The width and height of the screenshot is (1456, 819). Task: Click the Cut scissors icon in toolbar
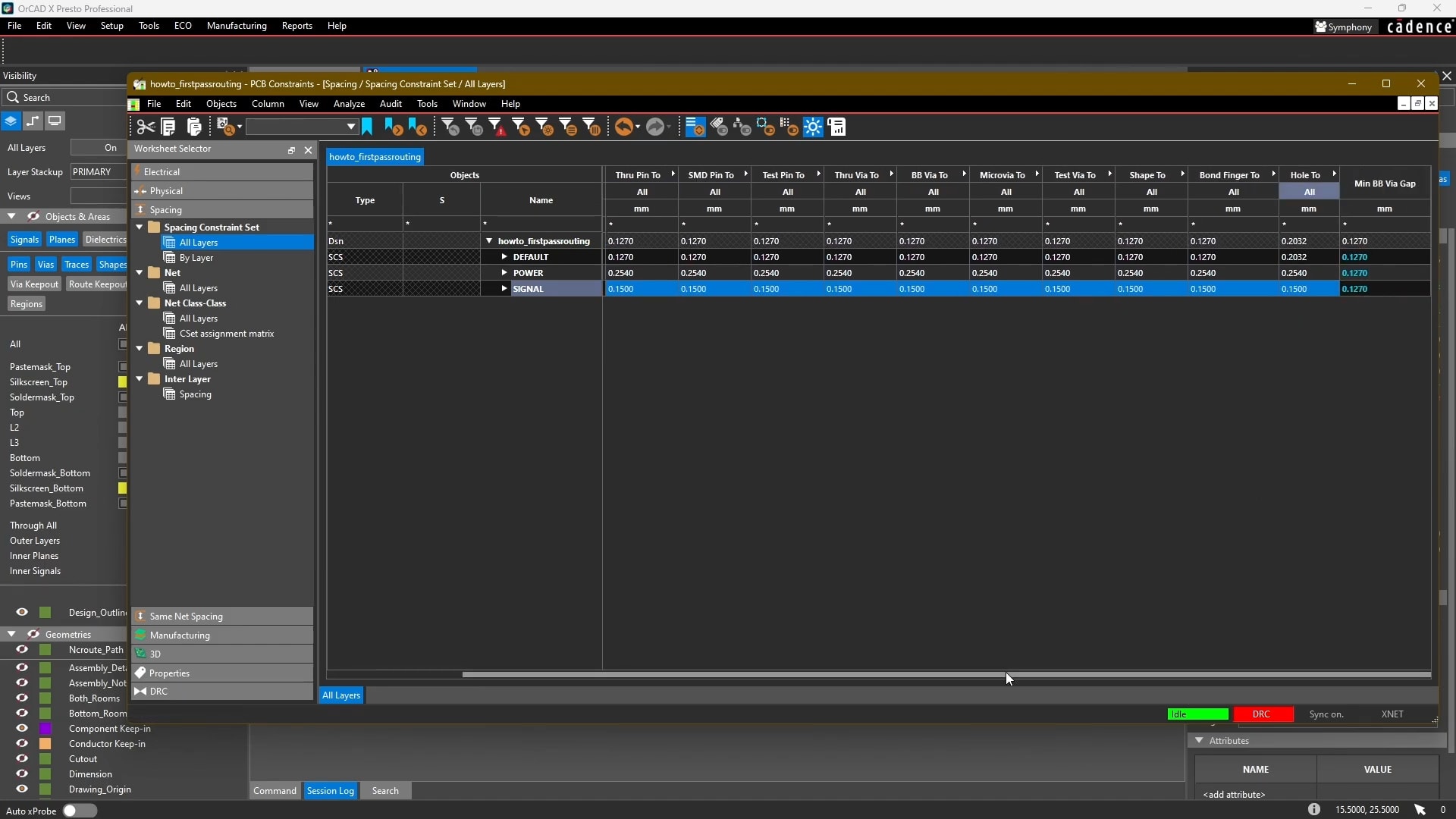(146, 127)
